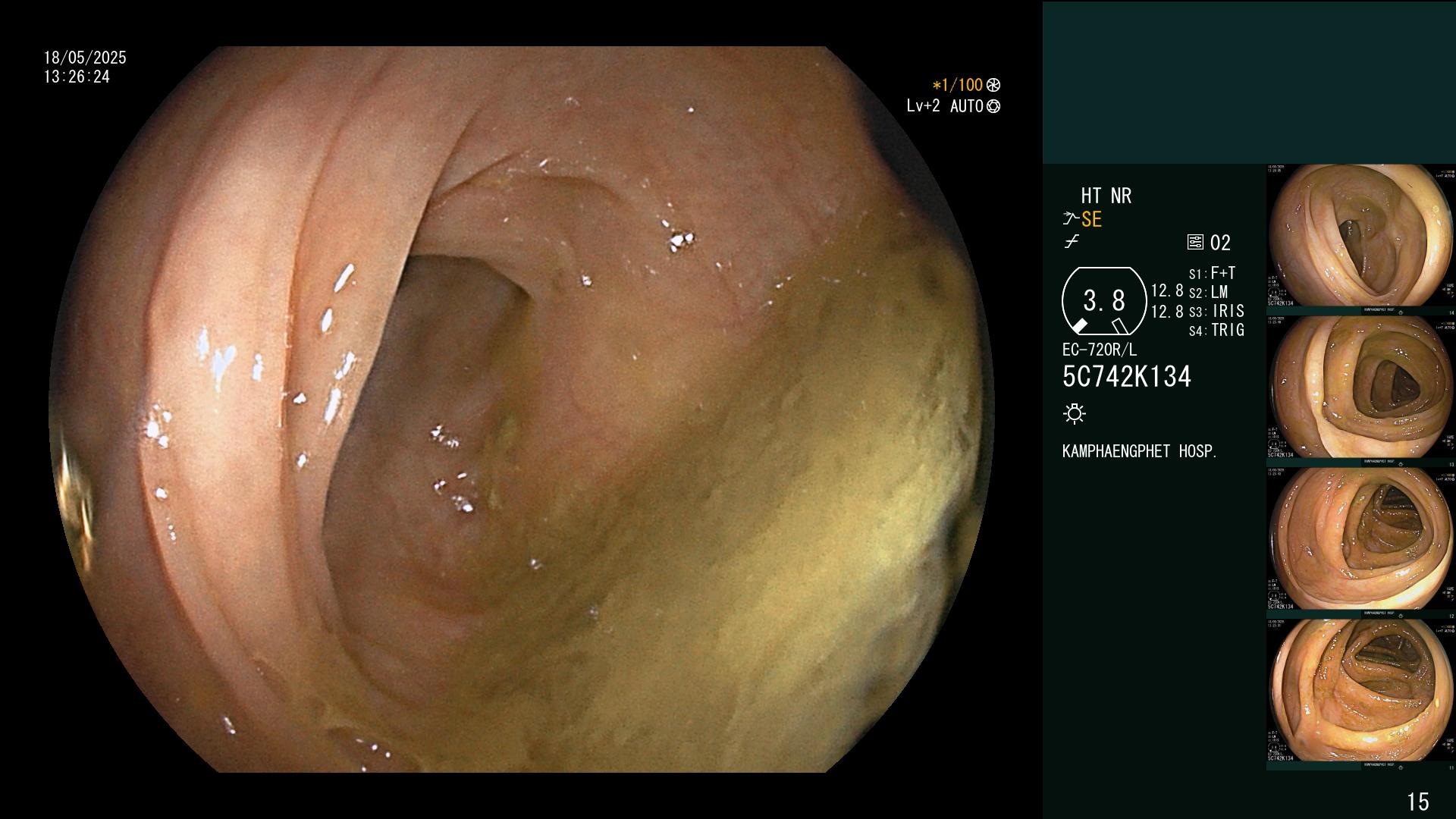The height and width of the screenshot is (819, 1456).
Task: Click the scope bending indicator showing 3.8
Action: 1104,301
